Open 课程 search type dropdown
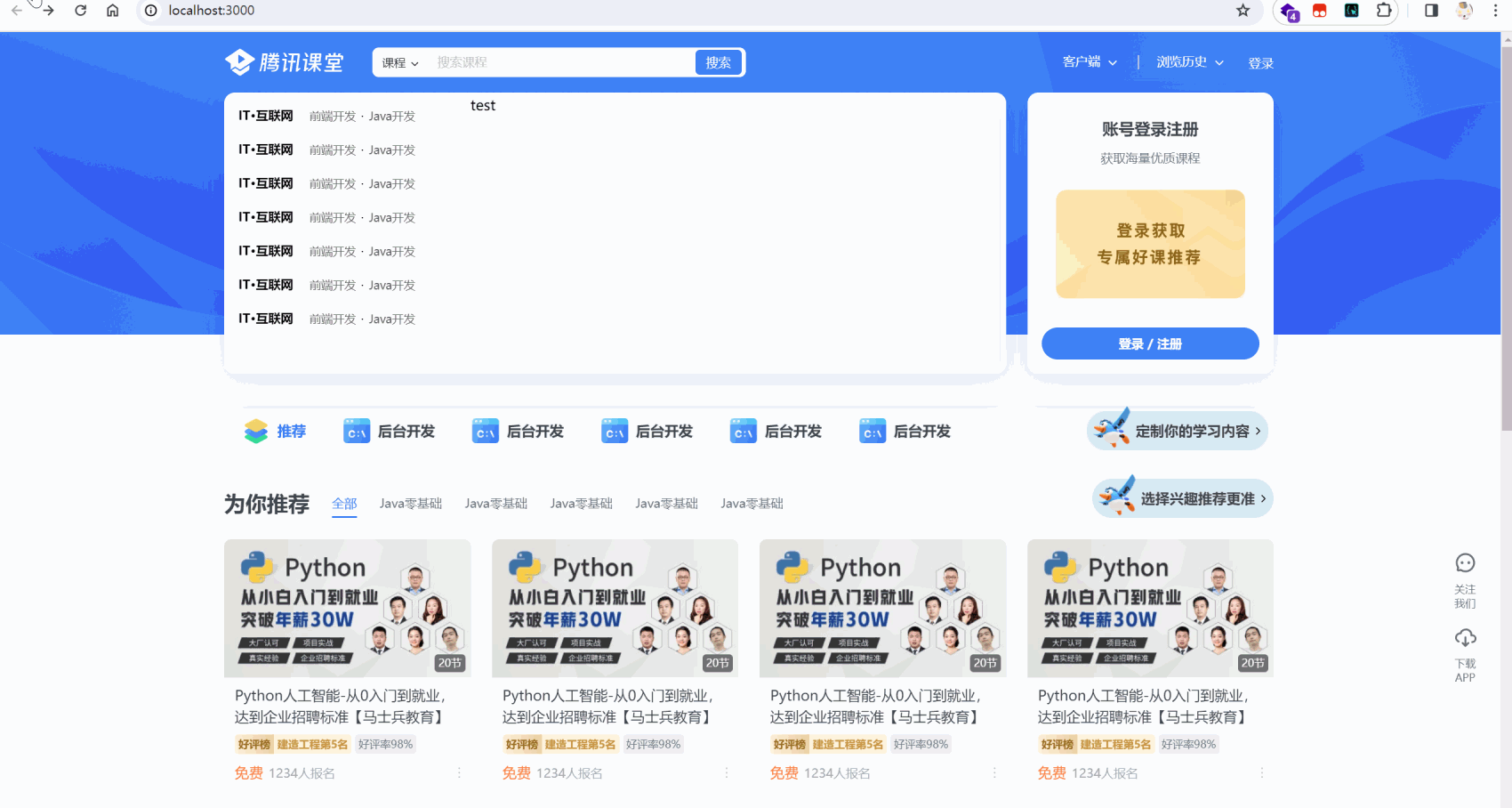 point(400,62)
